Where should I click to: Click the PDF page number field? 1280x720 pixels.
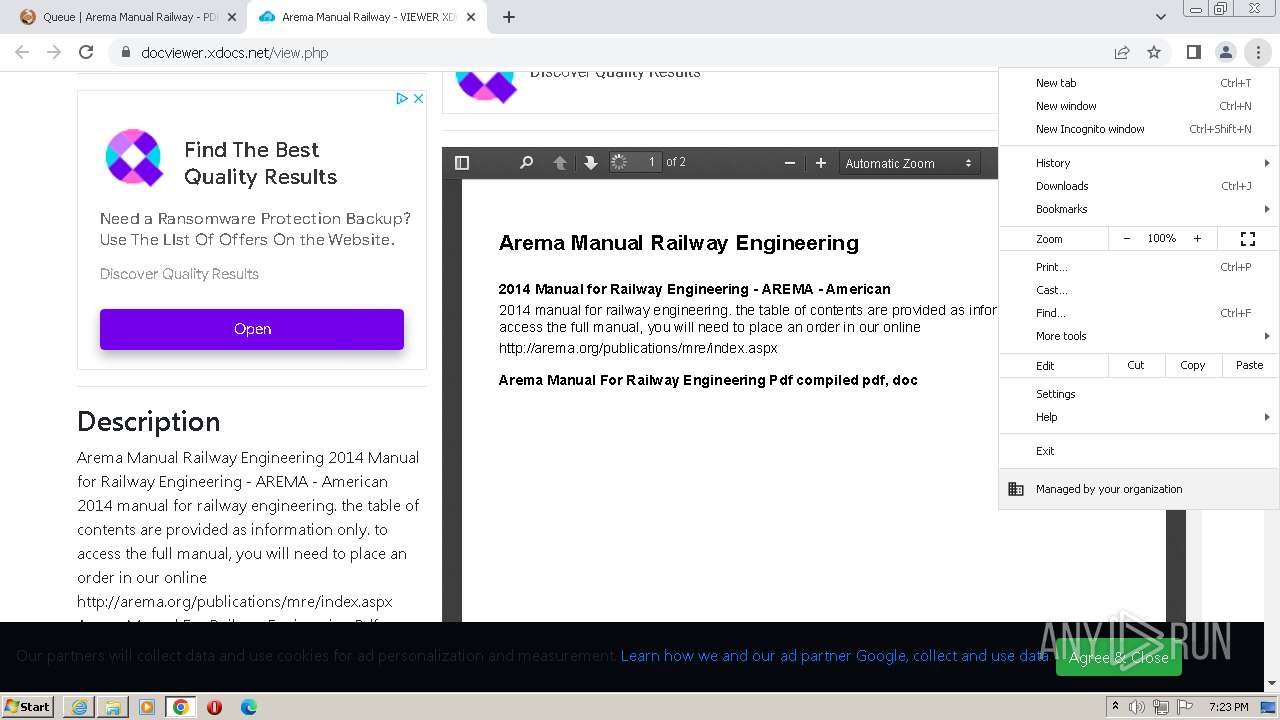coord(636,162)
